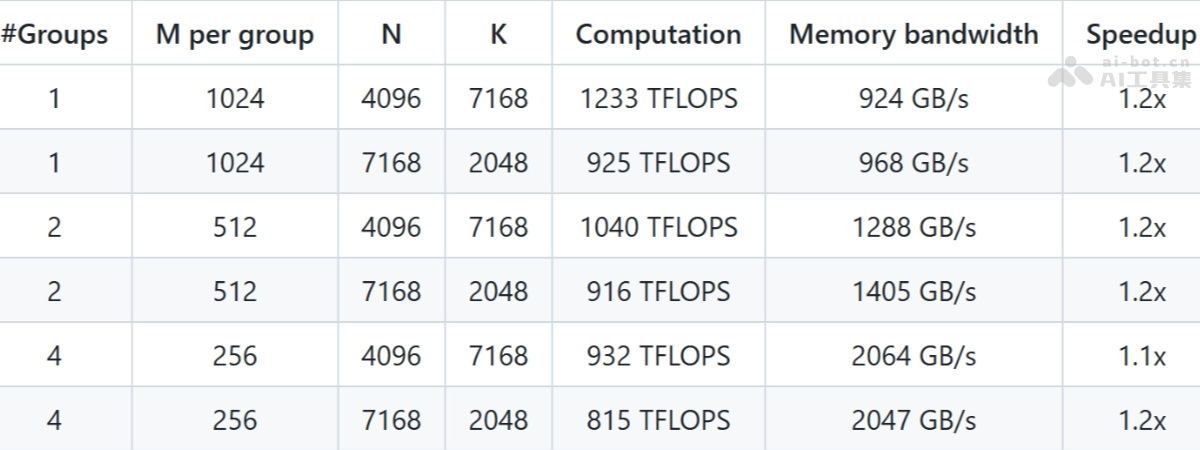Click the 815 TFLOPS cell
1200x450 pixels.
(658, 420)
